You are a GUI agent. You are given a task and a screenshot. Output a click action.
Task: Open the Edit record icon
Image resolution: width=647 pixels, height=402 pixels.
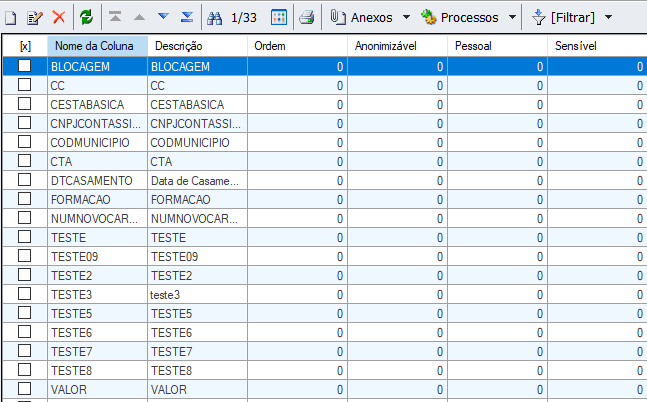point(35,18)
